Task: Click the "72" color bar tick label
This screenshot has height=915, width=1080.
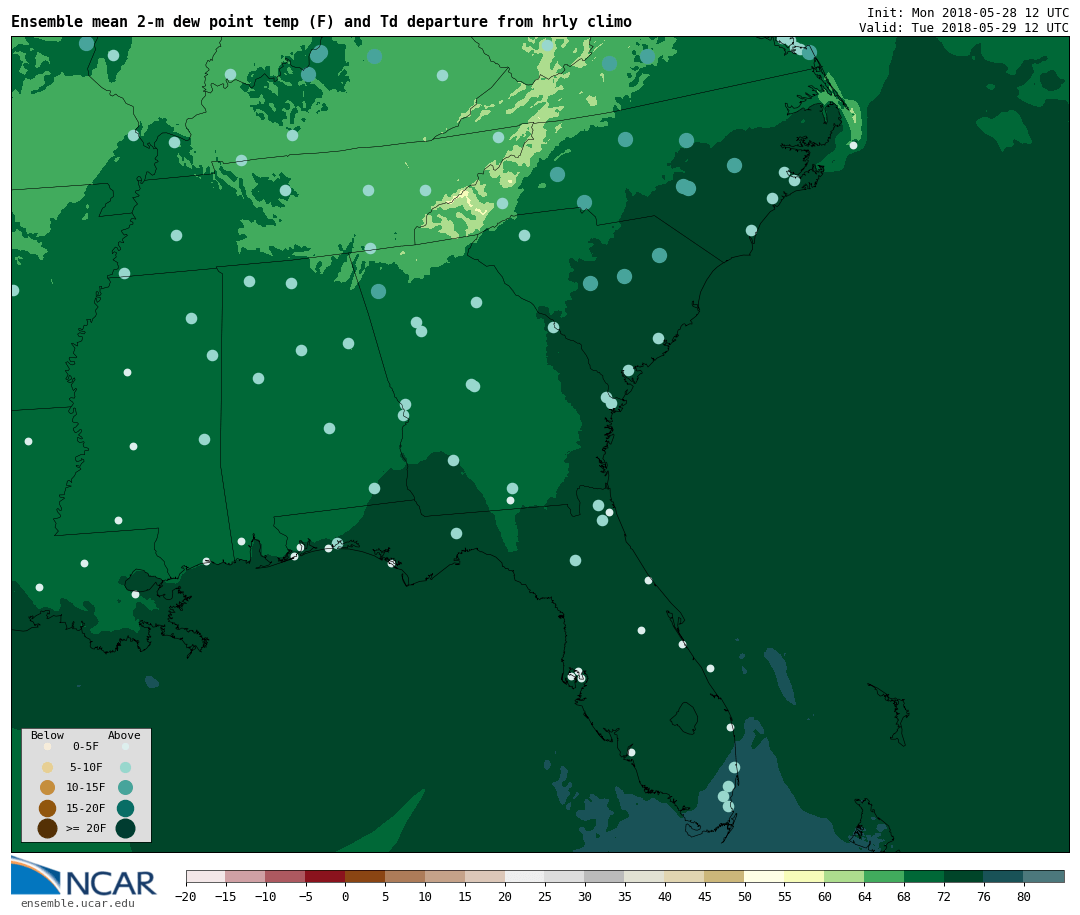Action: pyautogui.click(x=944, y=896)
